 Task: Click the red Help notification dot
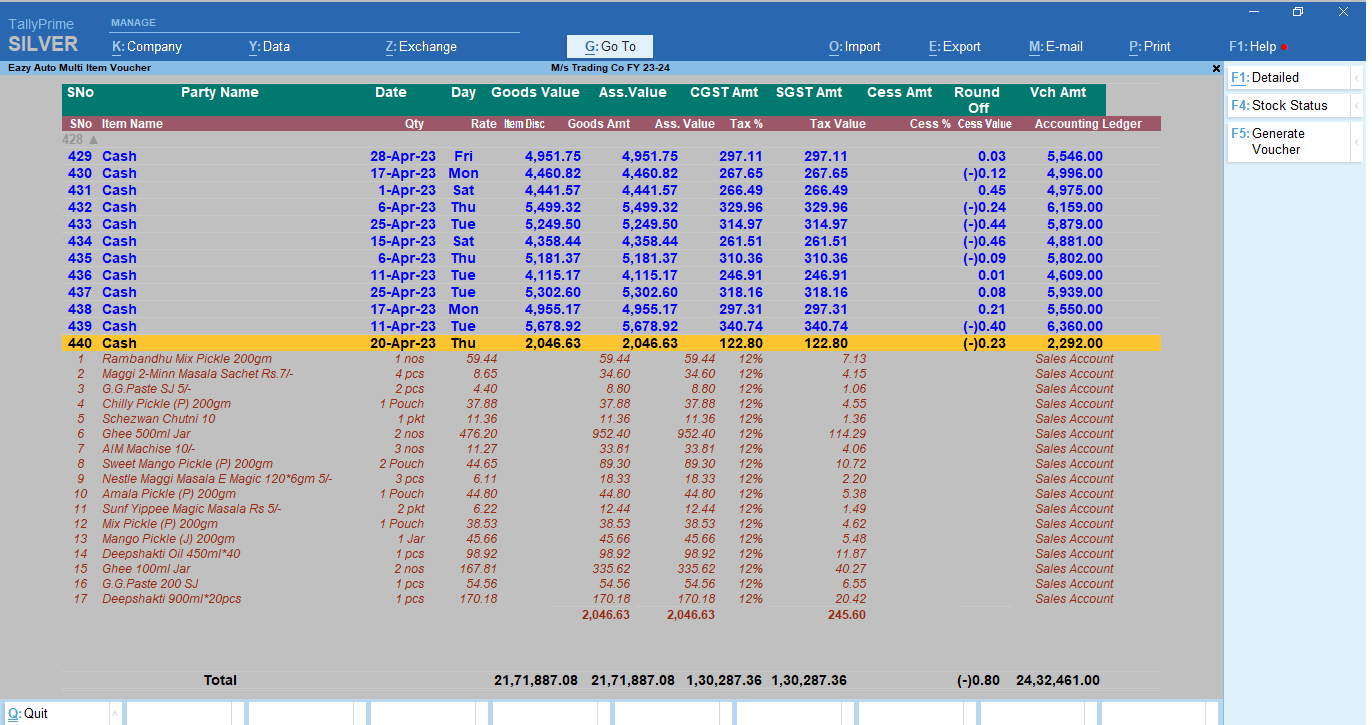(1284, 47)
